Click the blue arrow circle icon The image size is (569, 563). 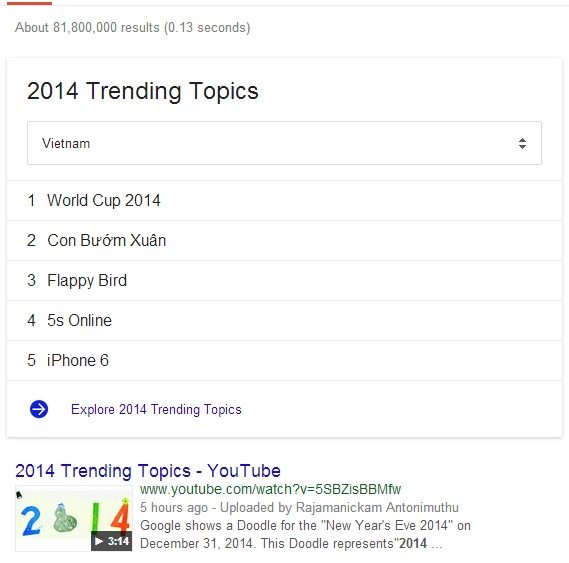[x=39, y=409]
